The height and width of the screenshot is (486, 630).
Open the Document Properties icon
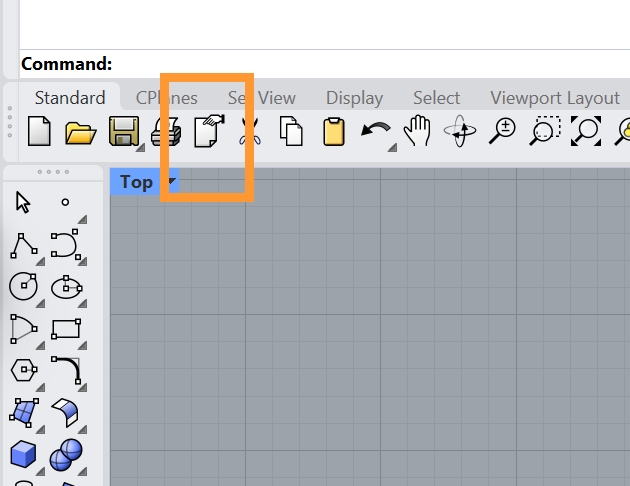[210, 131]
